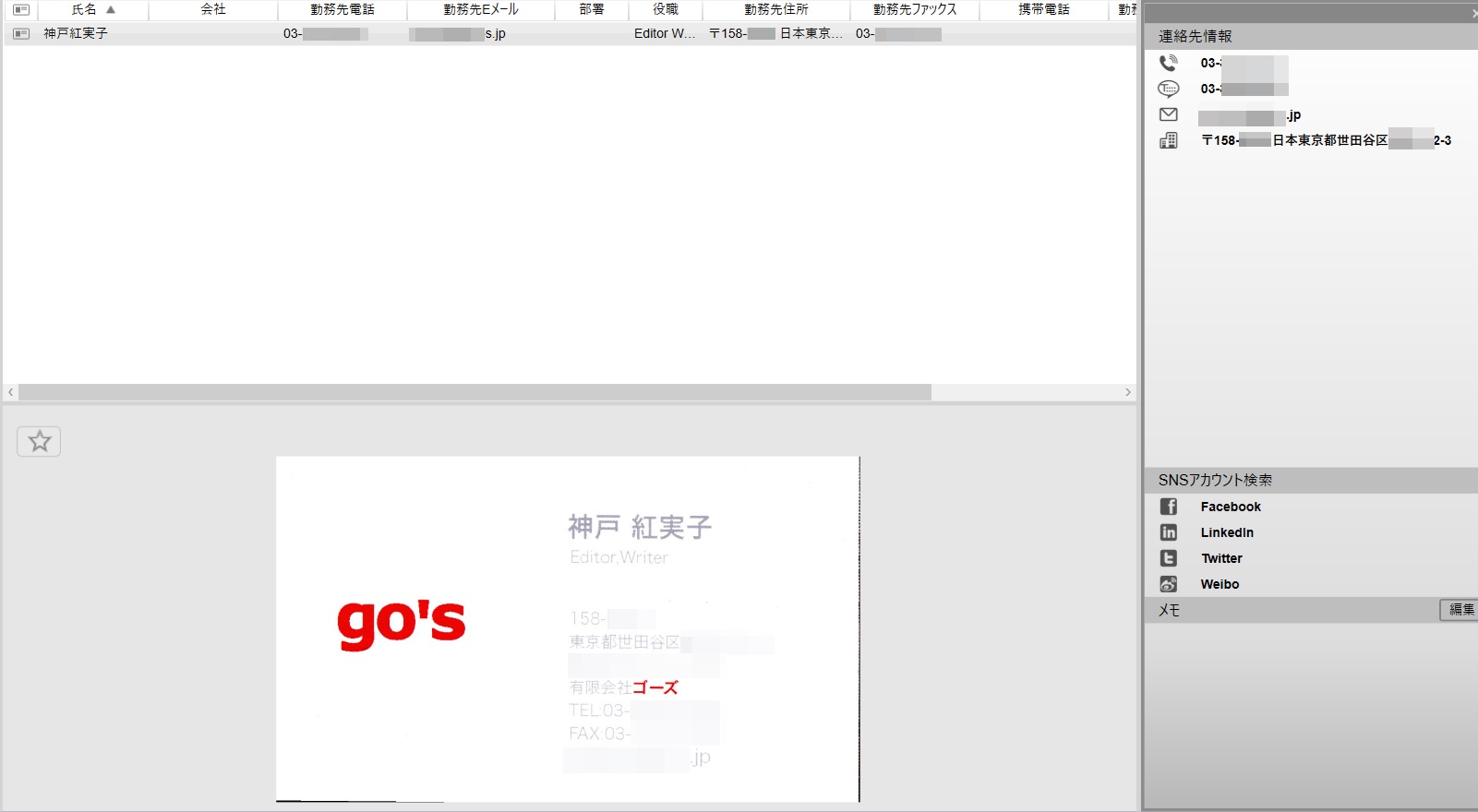Image resolution: width=1478 pixels, height=812 pixels.
Task: Open the Weibo search link
Action: click(1220, 584)
